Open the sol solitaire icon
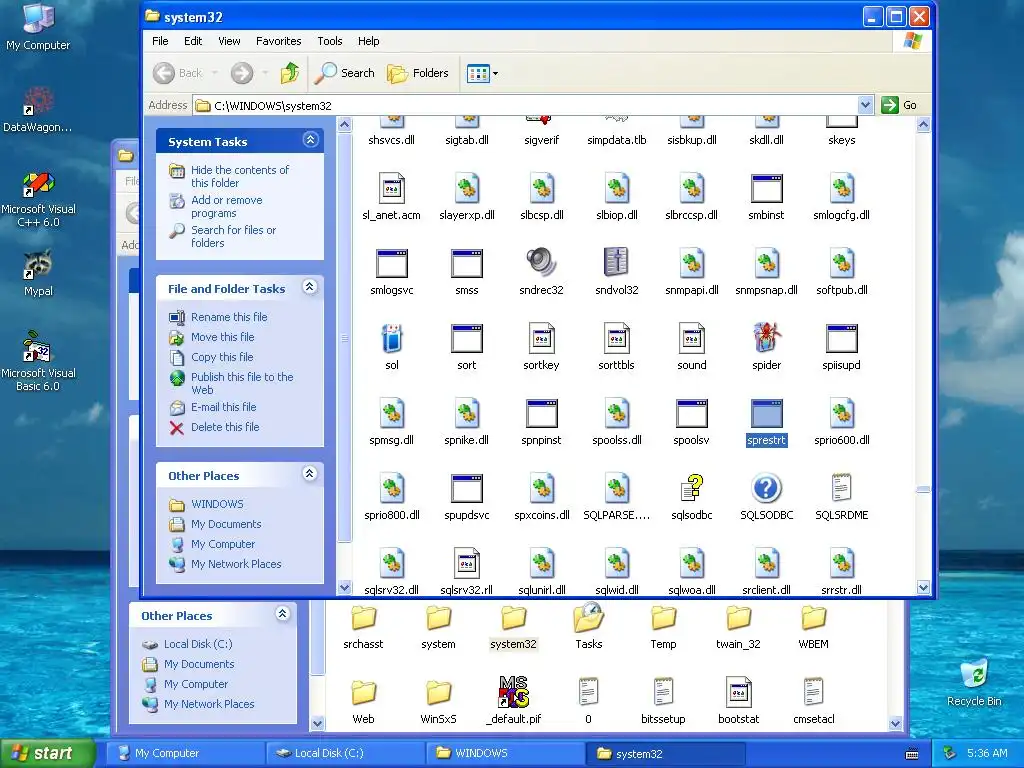Viewport: 1024px width, 768px height. (392, 339)
